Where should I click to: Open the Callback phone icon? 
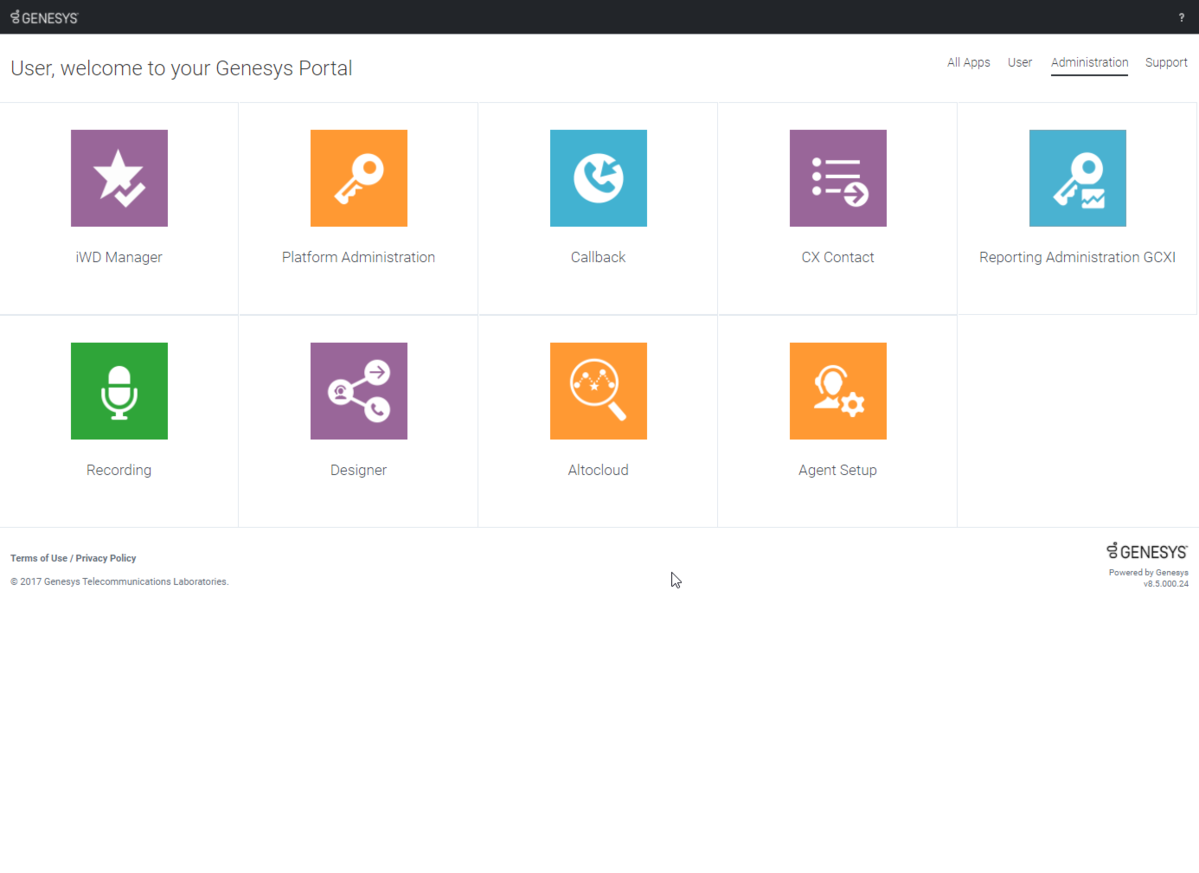coord(598,178)
